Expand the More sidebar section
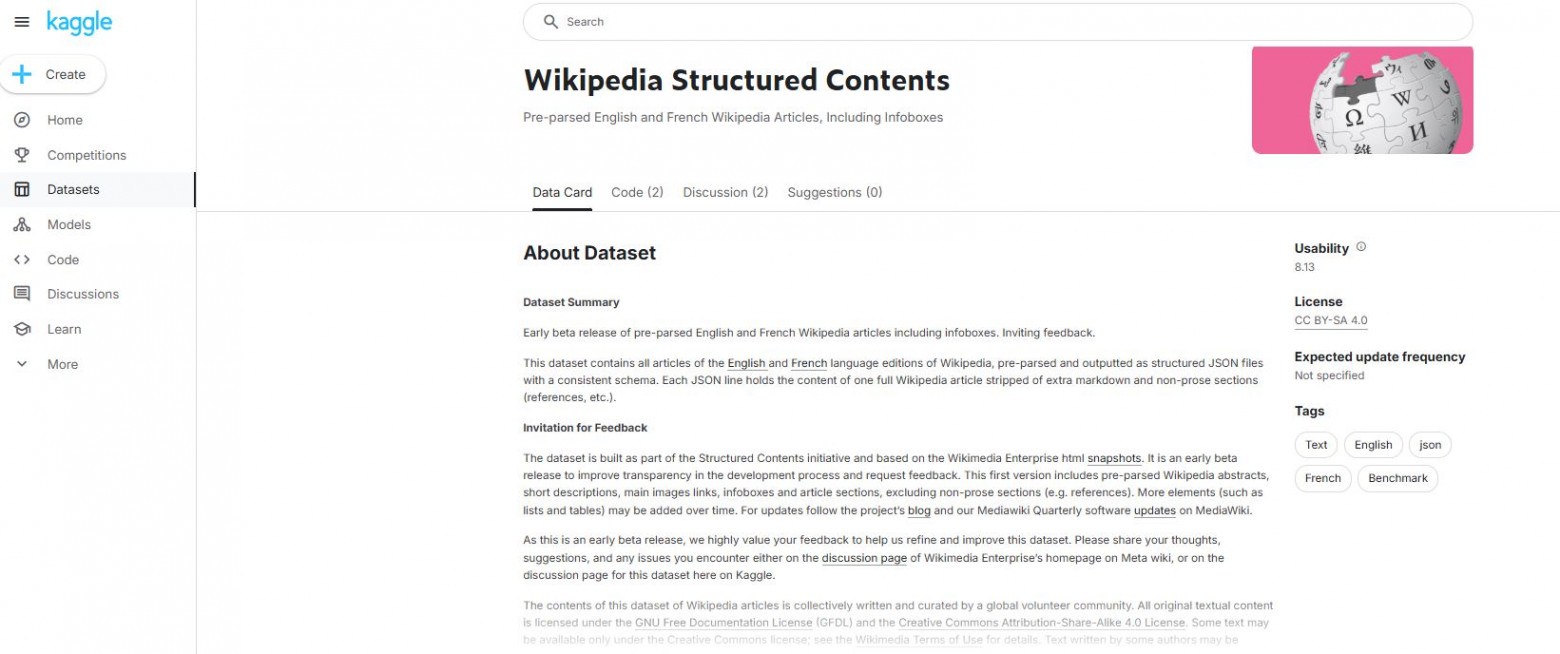The height and width of the screenshot is (654, 1560). pos(21,364)
